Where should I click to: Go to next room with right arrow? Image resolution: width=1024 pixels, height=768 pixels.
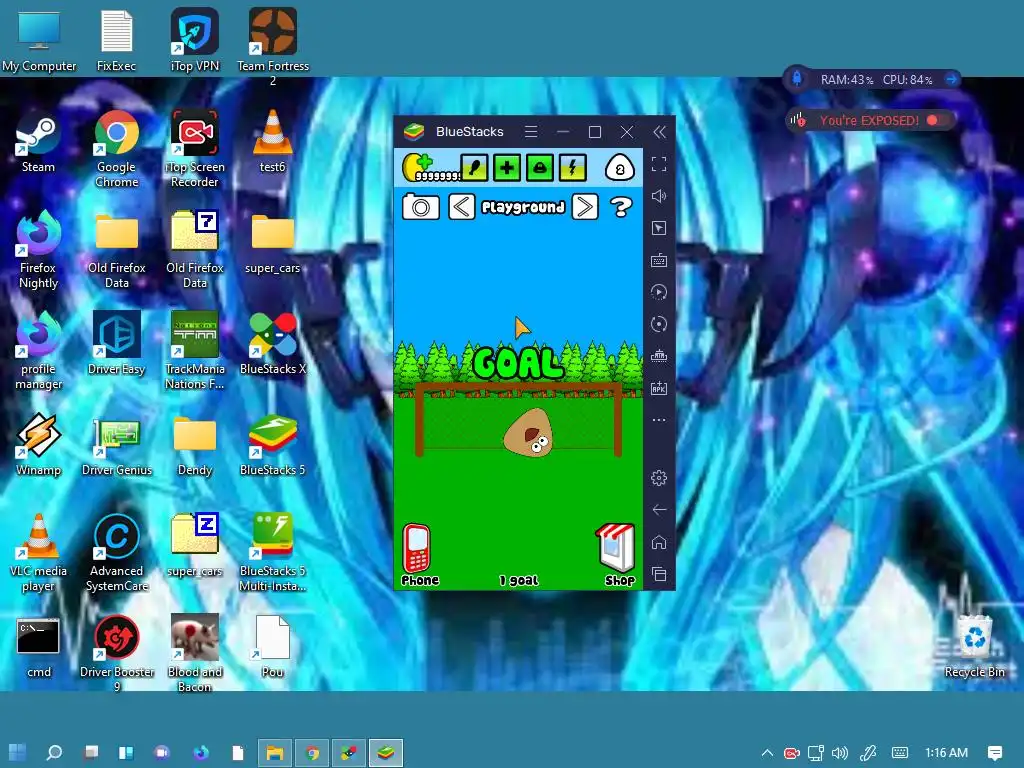click(585, 207)
